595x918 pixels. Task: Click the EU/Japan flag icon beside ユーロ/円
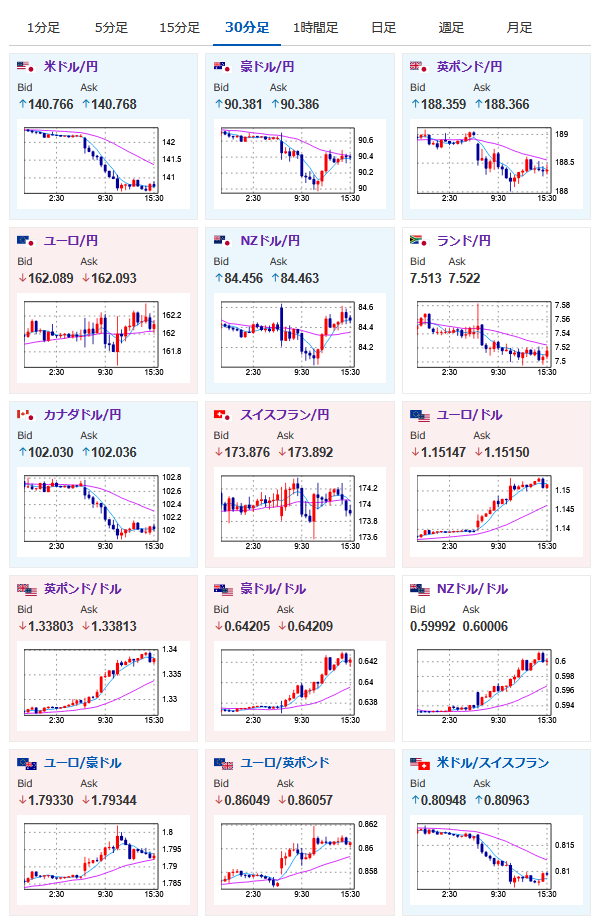coord(25,241)
